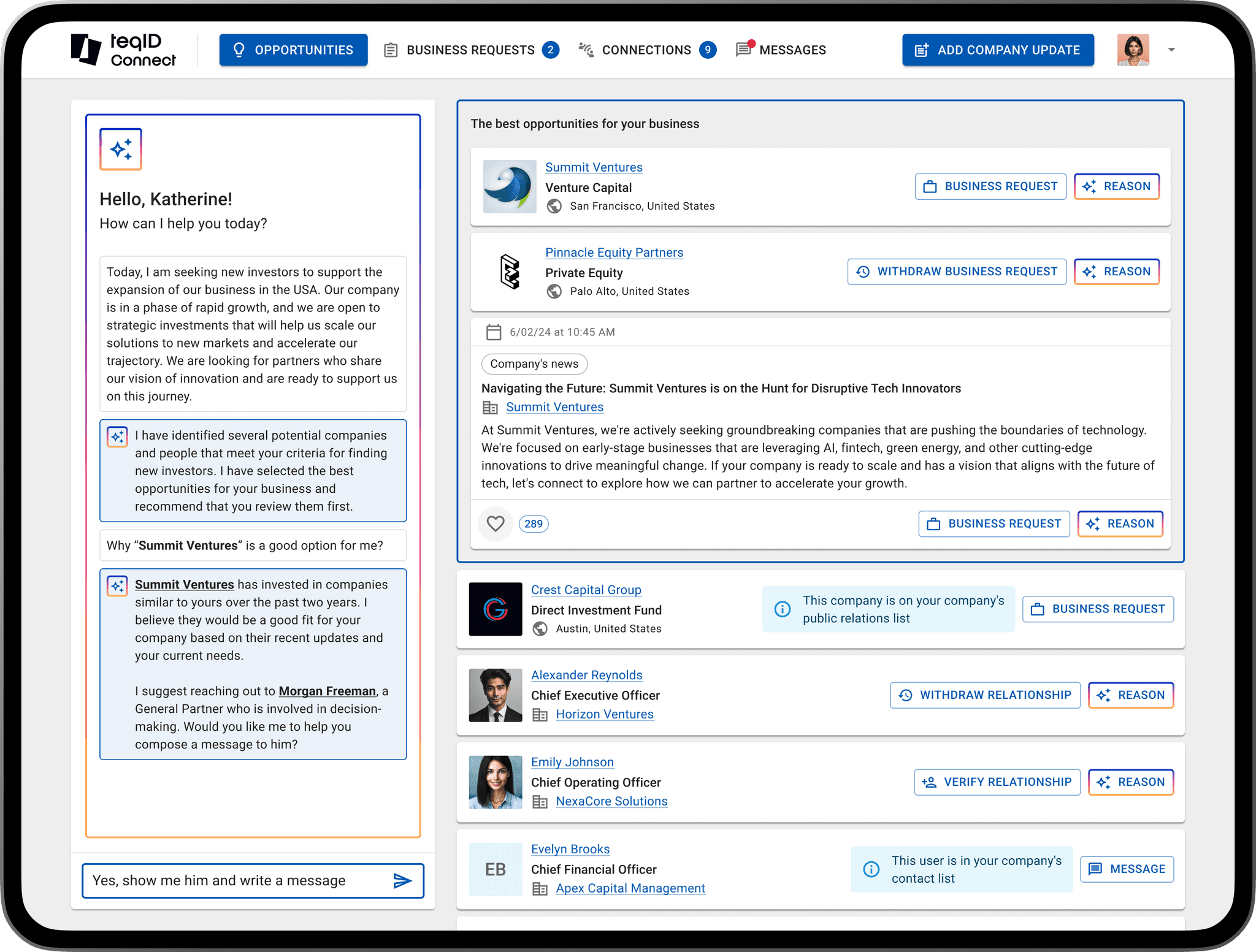Click 'Why Summit Ventures is a good option' message
Image resolution: width=1256 pixels, height=952 pixels.
tap(253, 546)
